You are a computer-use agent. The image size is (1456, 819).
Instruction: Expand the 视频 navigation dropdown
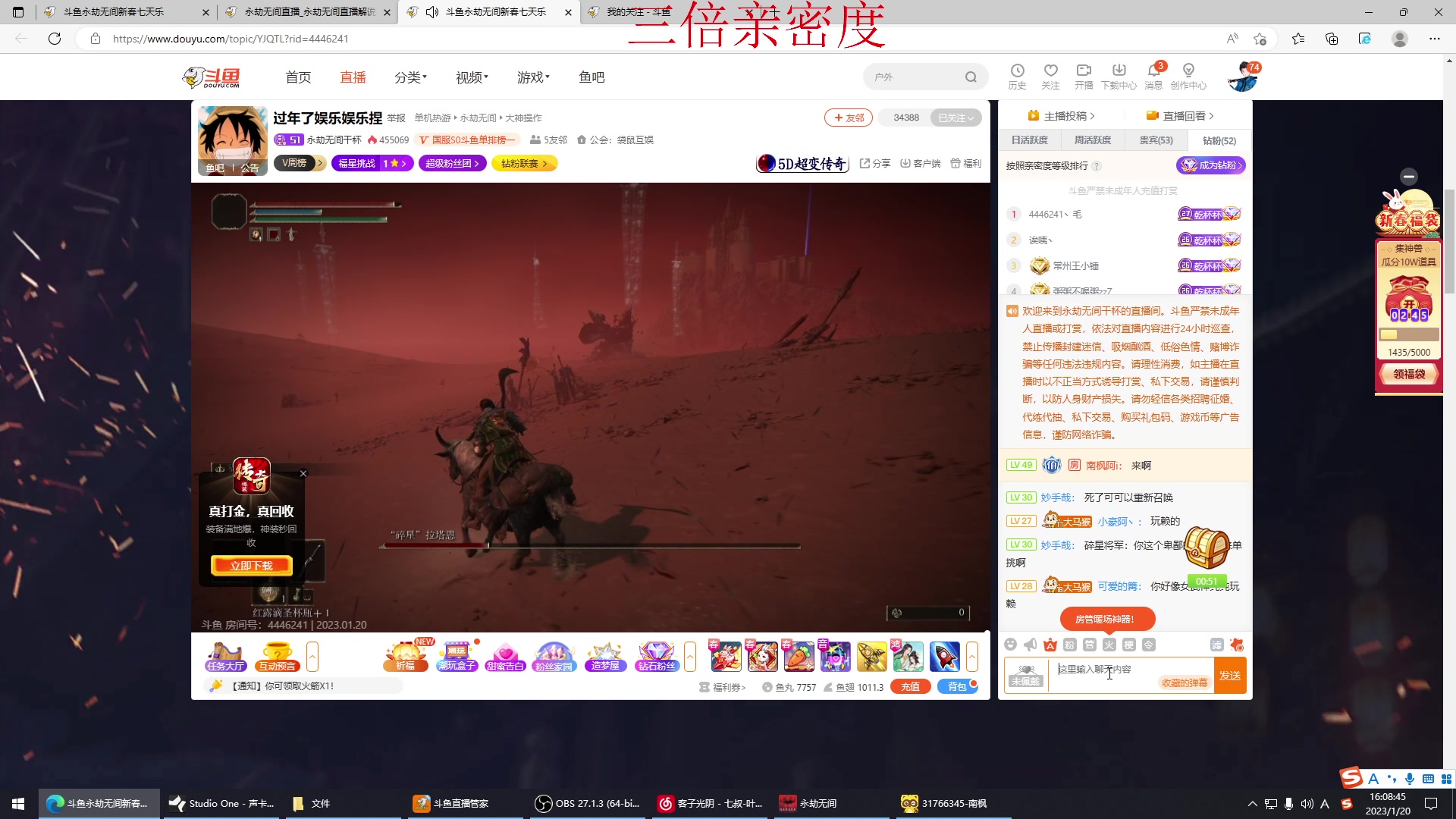pyautogui.click(x=472, y=77)
